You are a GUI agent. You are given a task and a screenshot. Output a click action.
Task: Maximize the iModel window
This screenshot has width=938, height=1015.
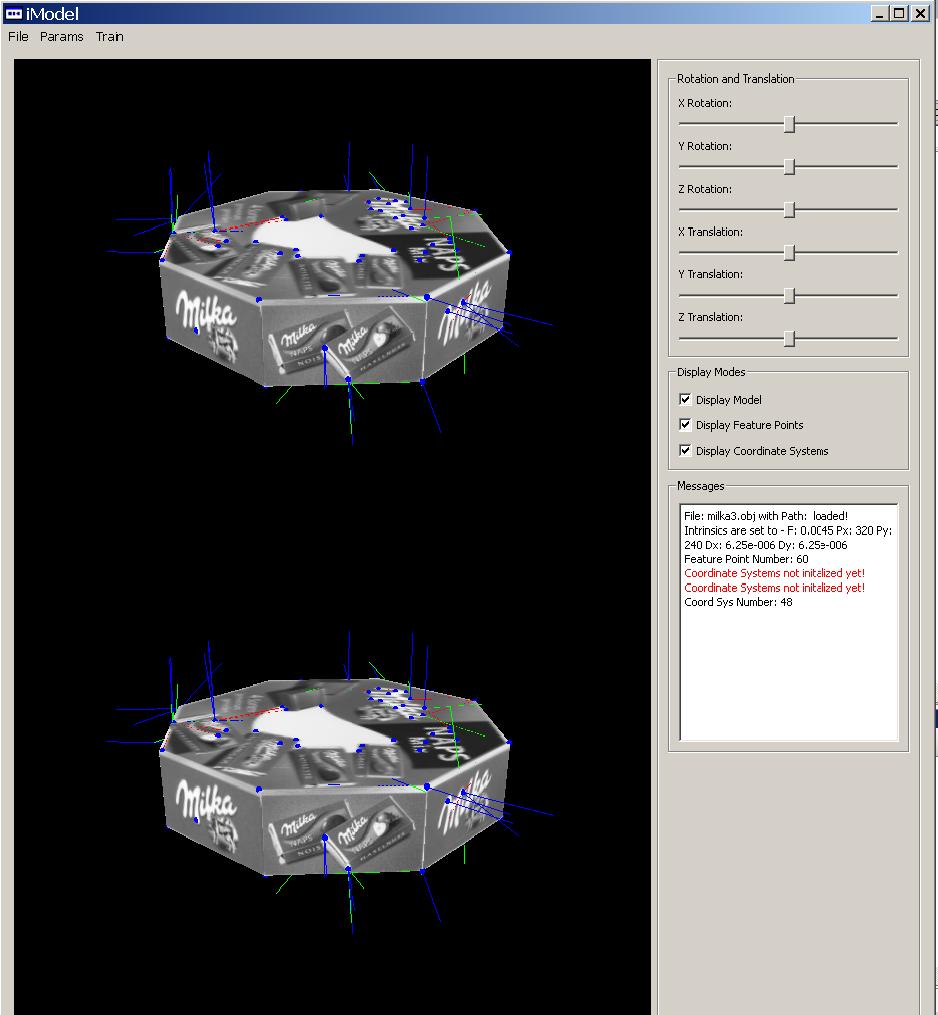[899, 14]
